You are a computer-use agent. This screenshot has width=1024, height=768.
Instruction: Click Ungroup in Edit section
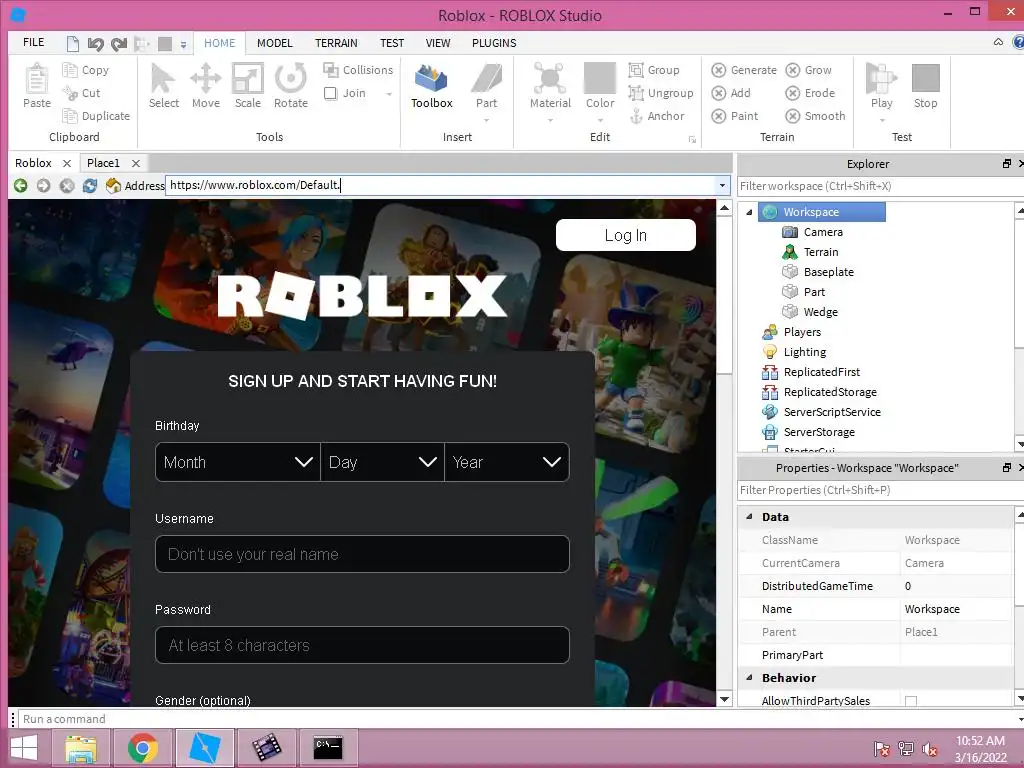point(660,93)
